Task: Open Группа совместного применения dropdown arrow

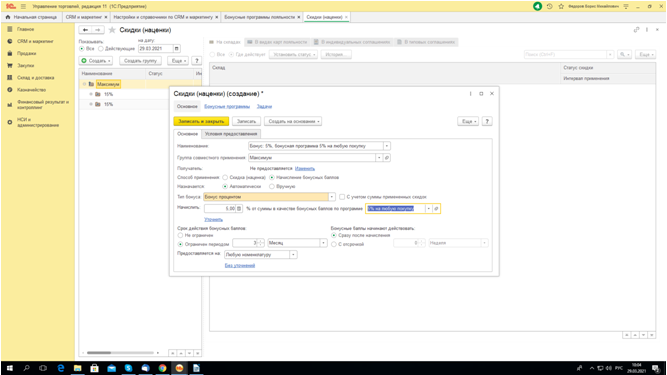Action: pos(379,158)
